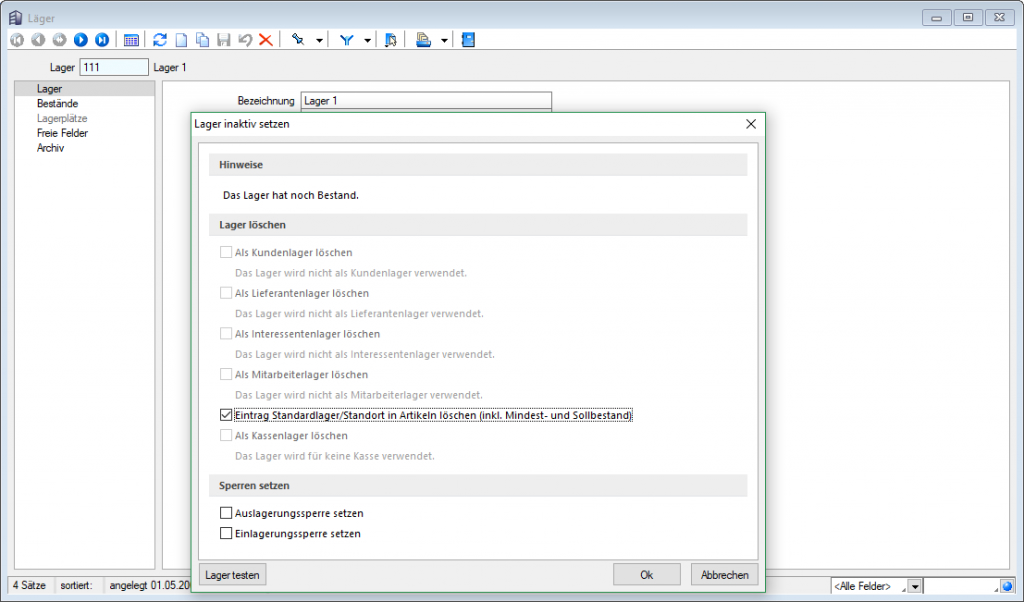Open Bestände in the left navigation
1024x602 pixels.
tap(57, 104)
